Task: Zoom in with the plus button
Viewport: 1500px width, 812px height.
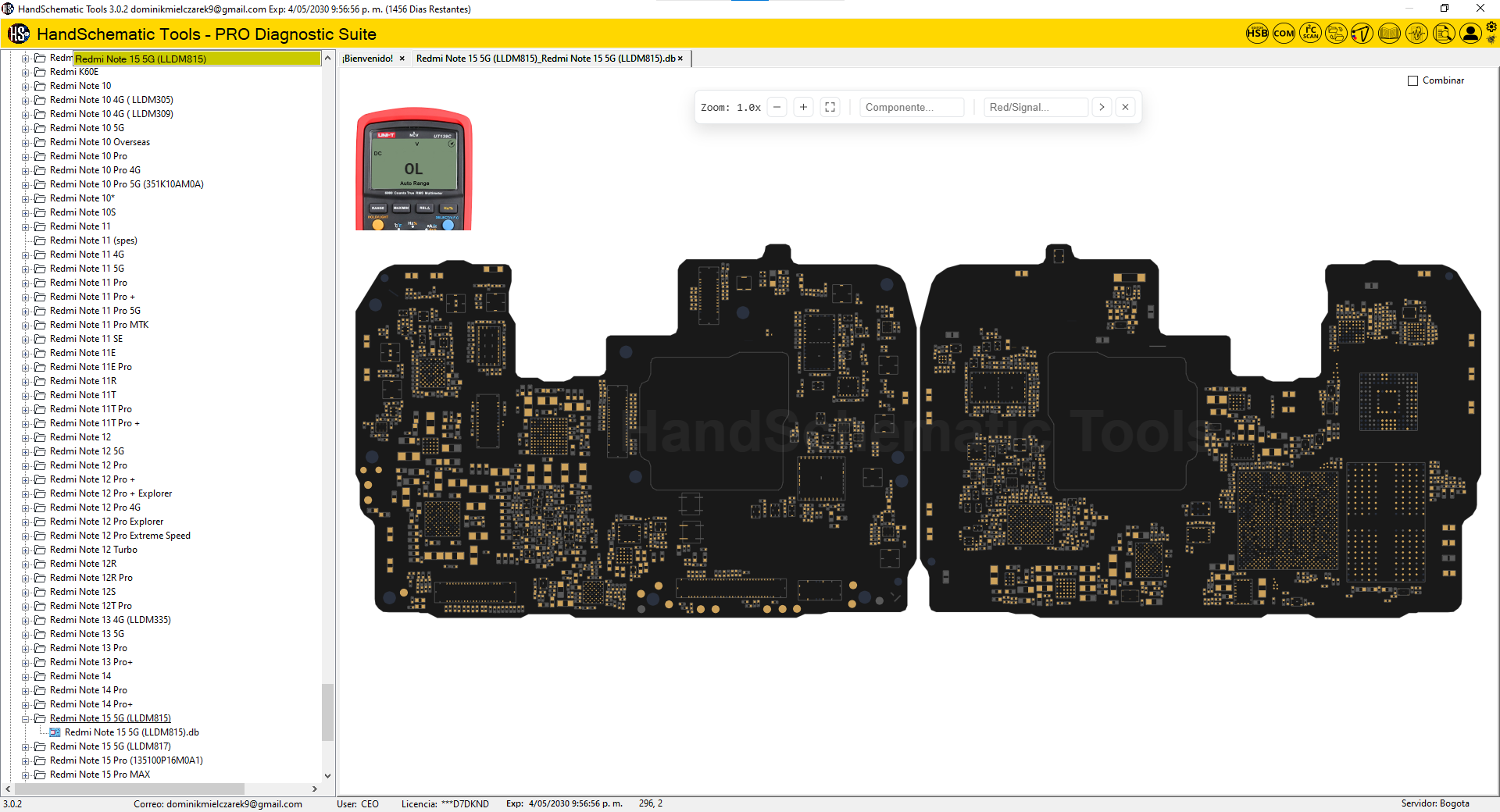Action: (x=803, y=107)
